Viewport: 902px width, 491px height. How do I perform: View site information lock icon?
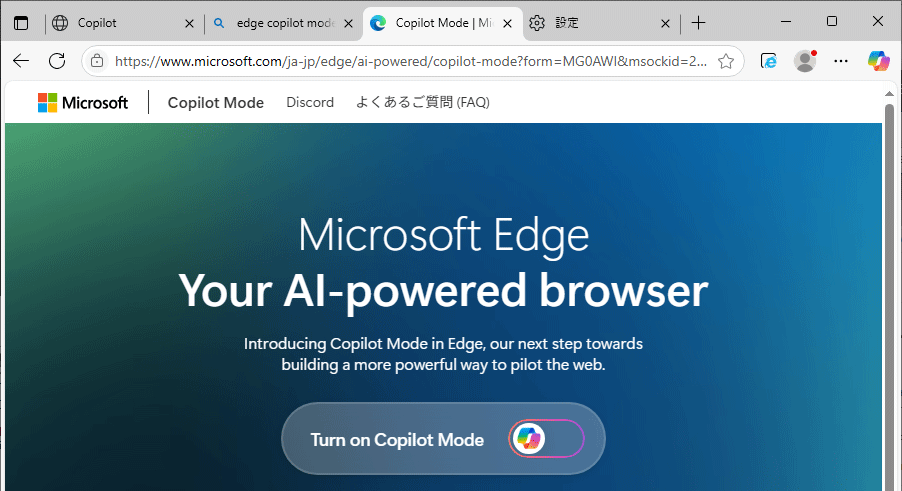(97, 61)
